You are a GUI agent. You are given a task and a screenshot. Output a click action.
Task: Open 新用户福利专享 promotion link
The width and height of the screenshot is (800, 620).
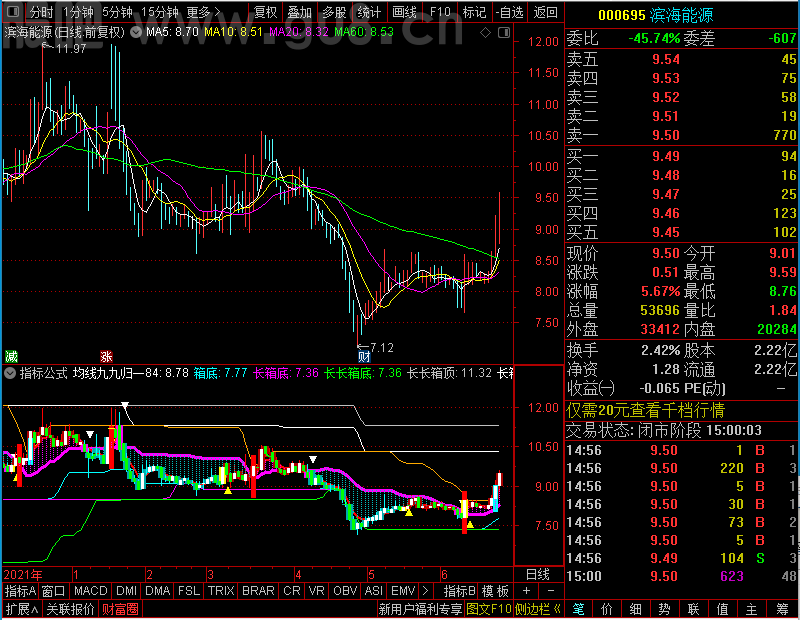(420, 609)
